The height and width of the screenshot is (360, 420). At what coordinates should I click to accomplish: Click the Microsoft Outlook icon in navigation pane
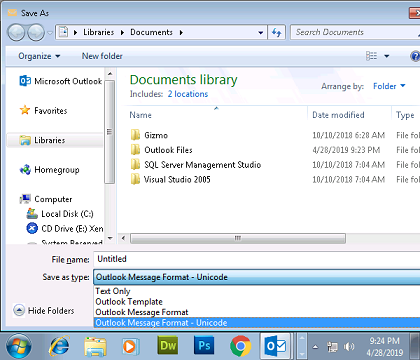click(25, 81)
